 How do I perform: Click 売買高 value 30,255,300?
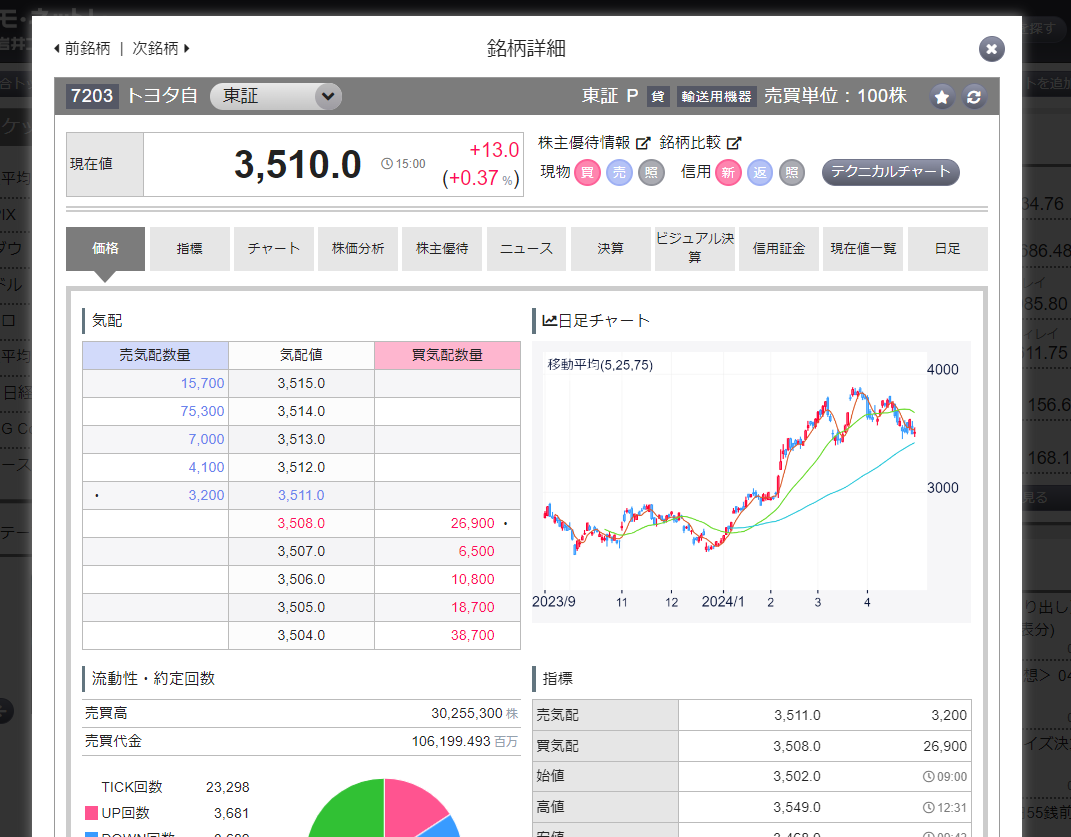[467, 713]
